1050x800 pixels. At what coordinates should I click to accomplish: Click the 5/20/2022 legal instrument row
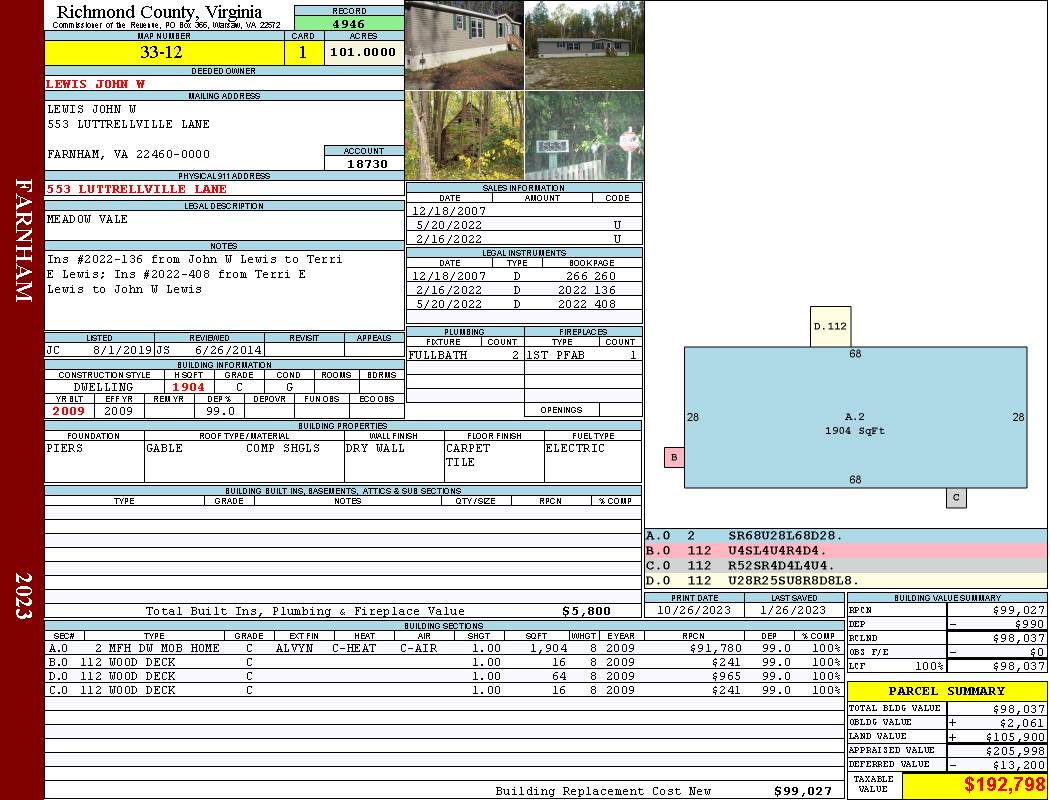pyautogui.click(x=524, y=304)
